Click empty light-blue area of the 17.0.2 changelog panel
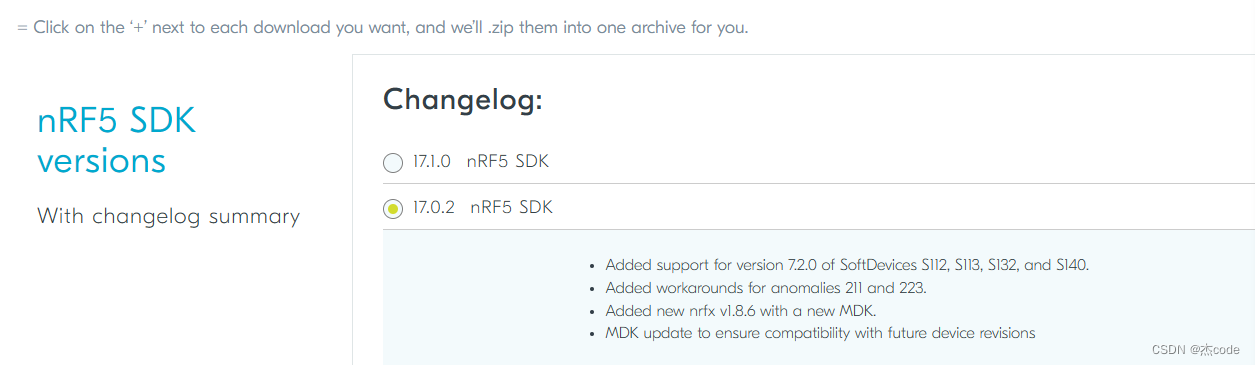Image resolution: width=1255 pixels, height=365 pixels. [x=480, y=300]
